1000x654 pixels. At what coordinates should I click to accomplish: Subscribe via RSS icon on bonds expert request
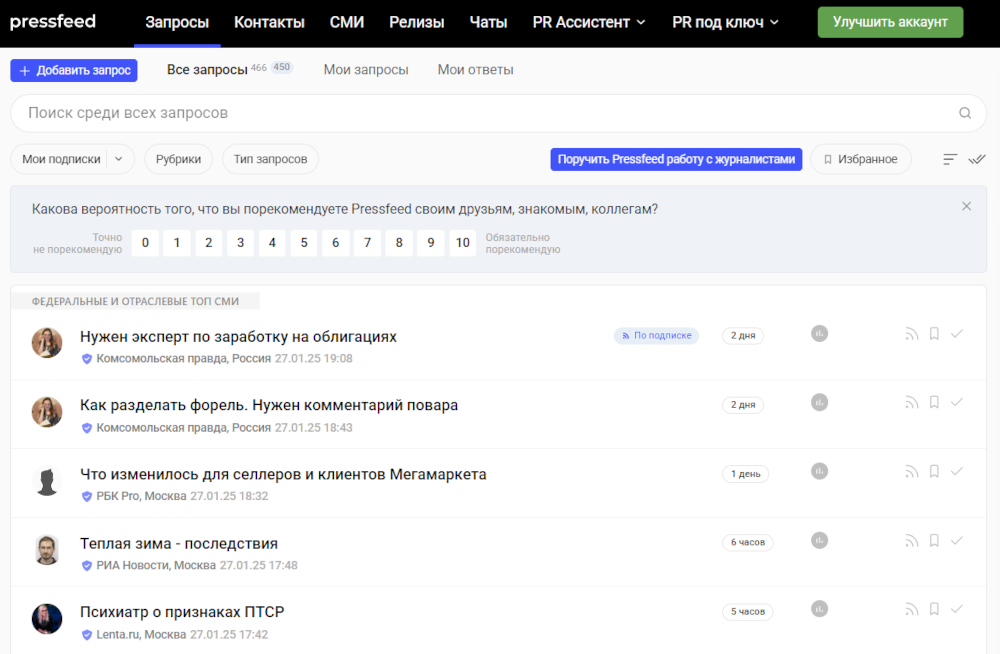tap(911, 334)
